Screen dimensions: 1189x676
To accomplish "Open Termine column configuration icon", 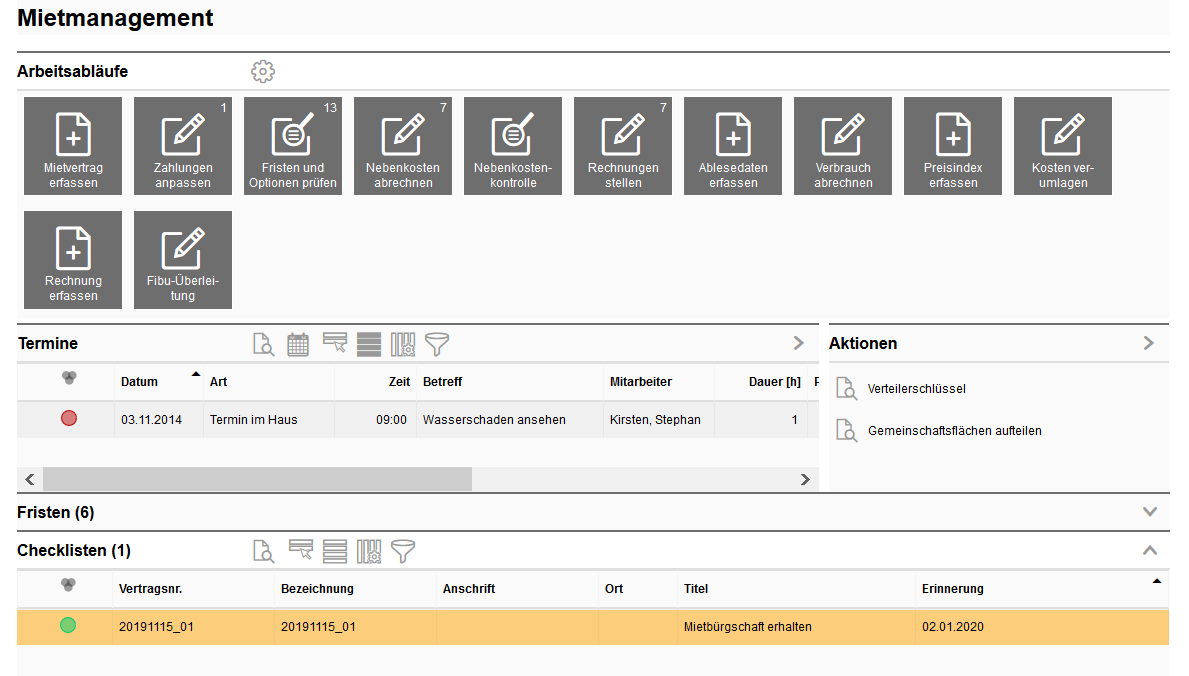I will (403, 344).
